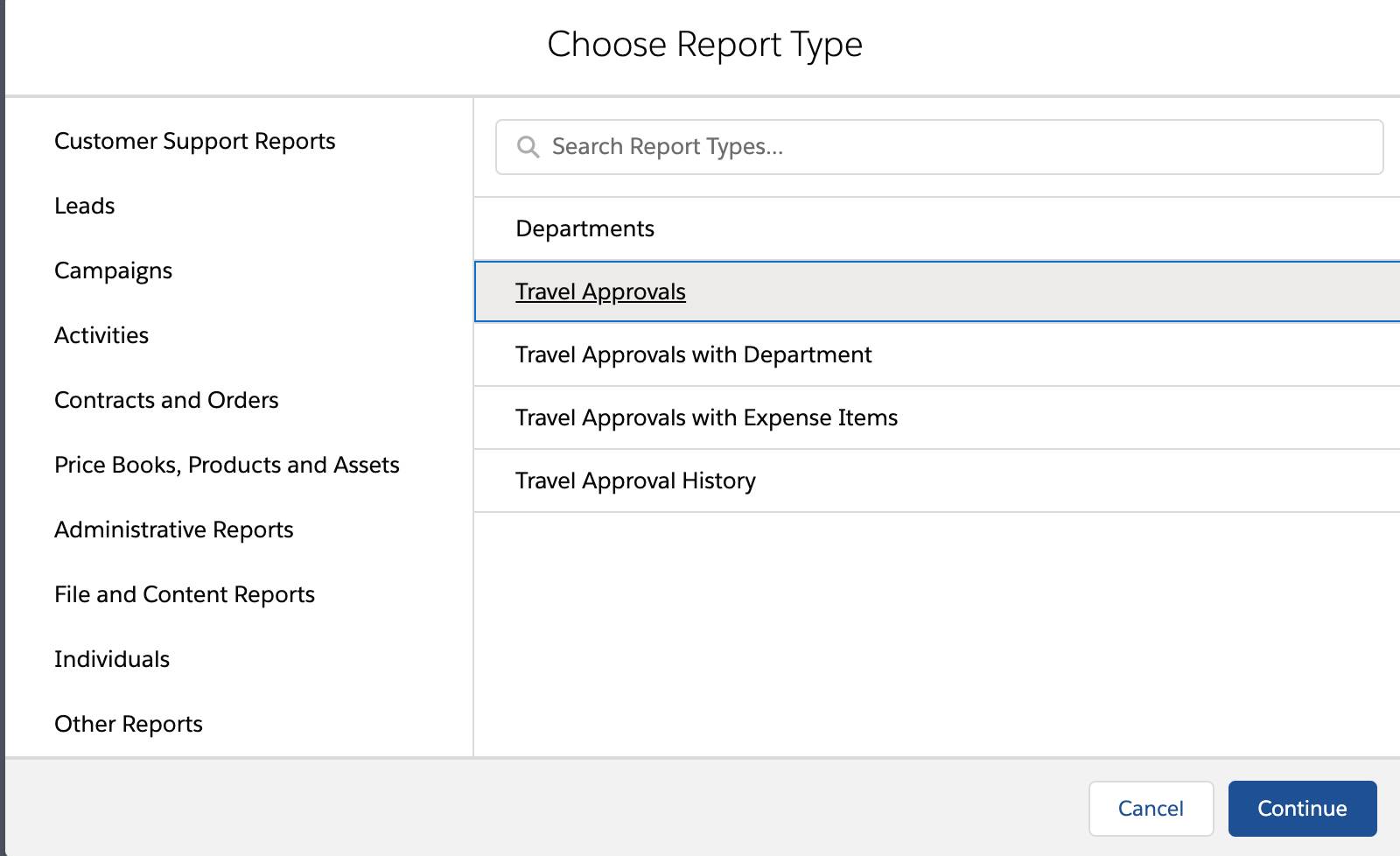Continue with the selected report type
The width and height of the screenshot is (1400, 856).
pos(1301,808)
